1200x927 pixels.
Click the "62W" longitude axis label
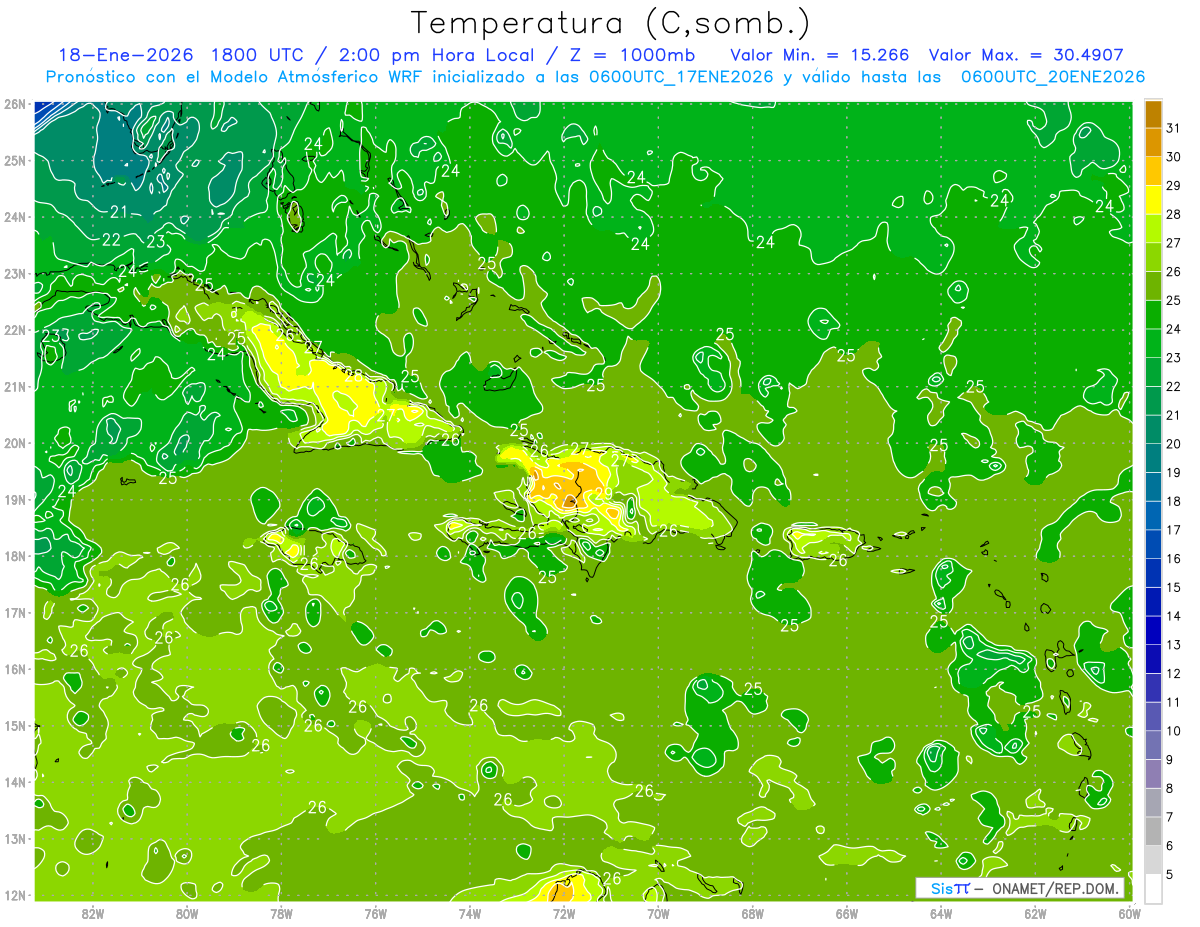(1035, 913)
